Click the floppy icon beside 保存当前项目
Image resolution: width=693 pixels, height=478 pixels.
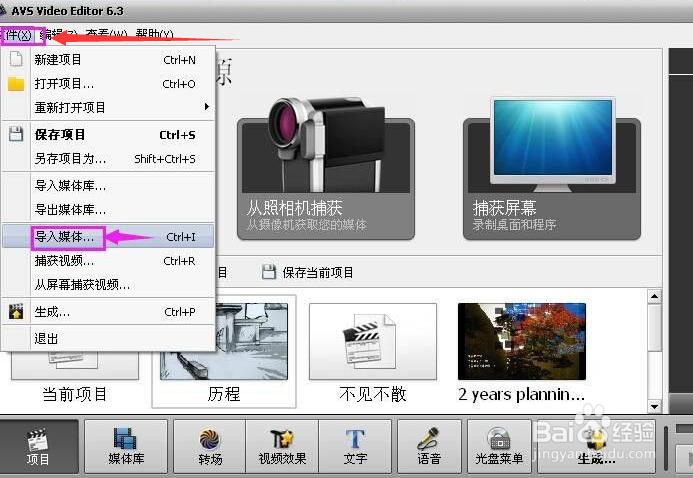269,272
